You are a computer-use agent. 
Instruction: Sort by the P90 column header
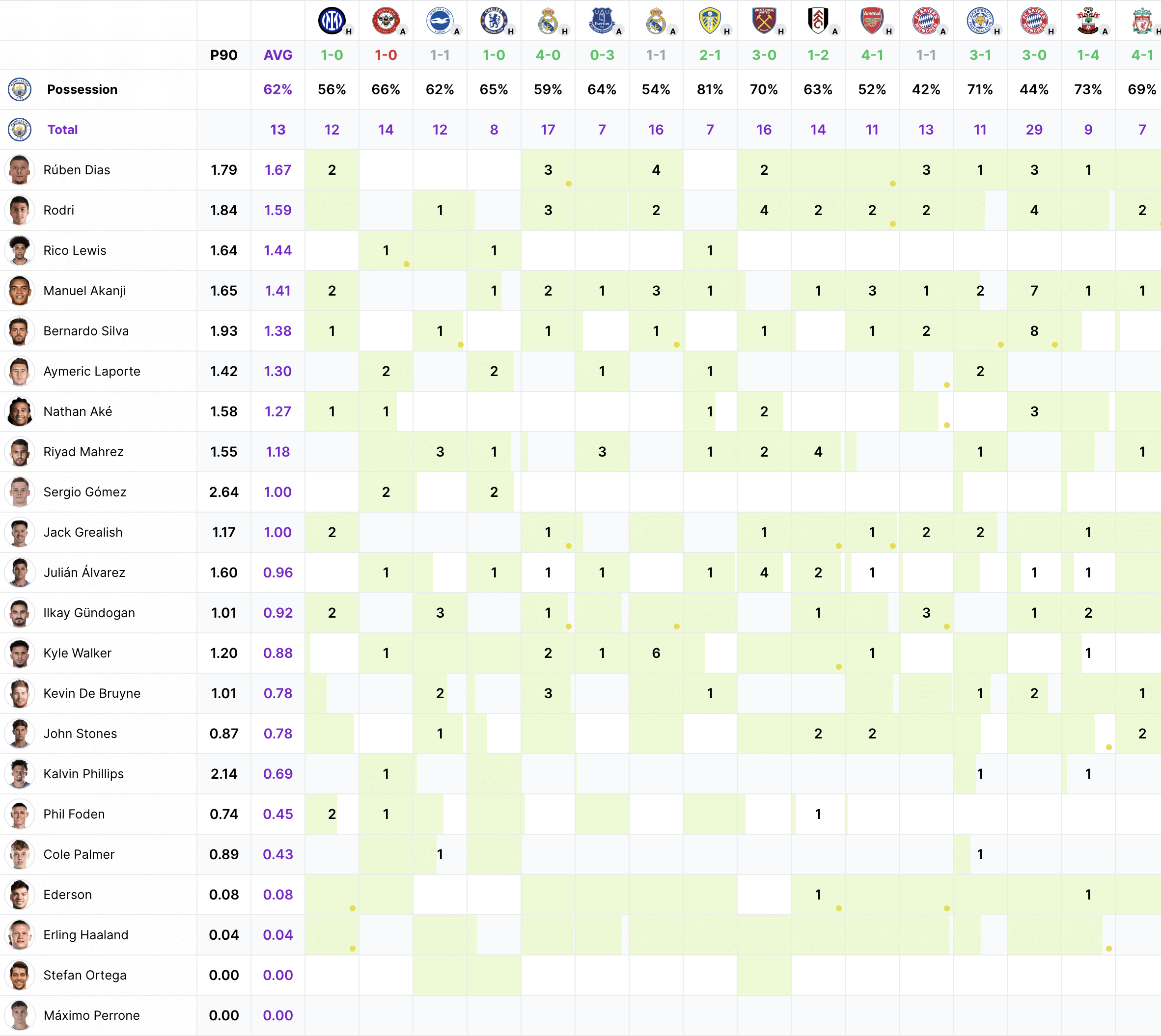pos(224,55)
